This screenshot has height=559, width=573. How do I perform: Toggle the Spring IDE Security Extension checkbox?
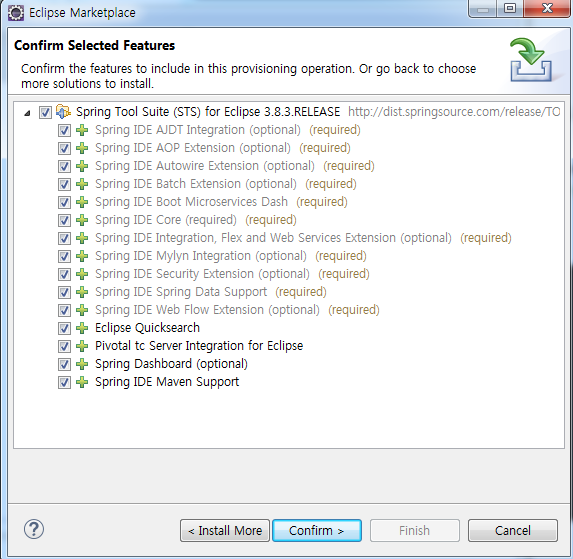(64, 274)
